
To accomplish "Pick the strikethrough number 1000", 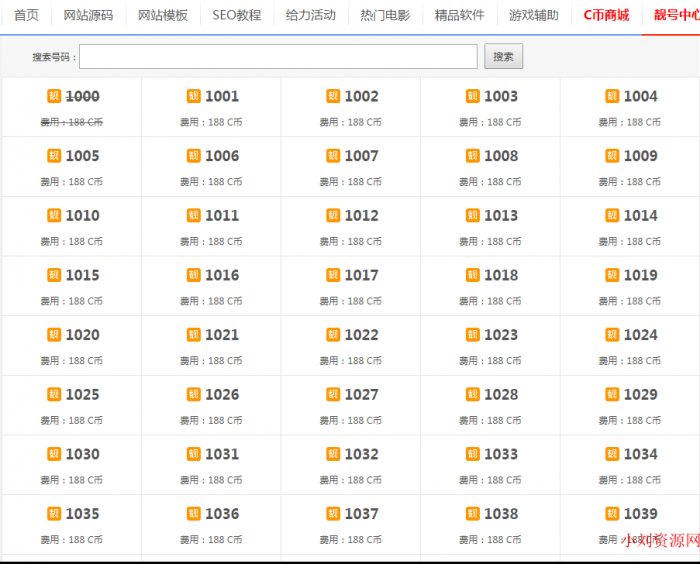I will coord(82,96).
